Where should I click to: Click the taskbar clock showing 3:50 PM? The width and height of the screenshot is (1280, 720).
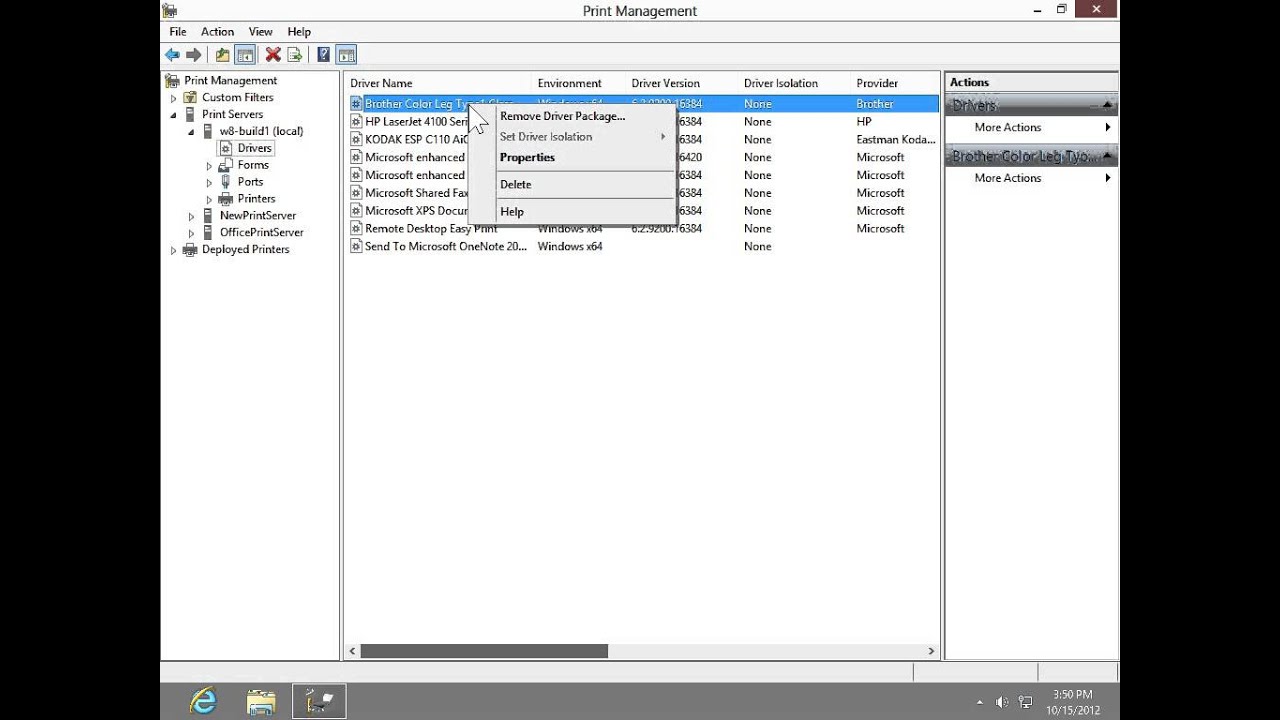pos(1072,702)
